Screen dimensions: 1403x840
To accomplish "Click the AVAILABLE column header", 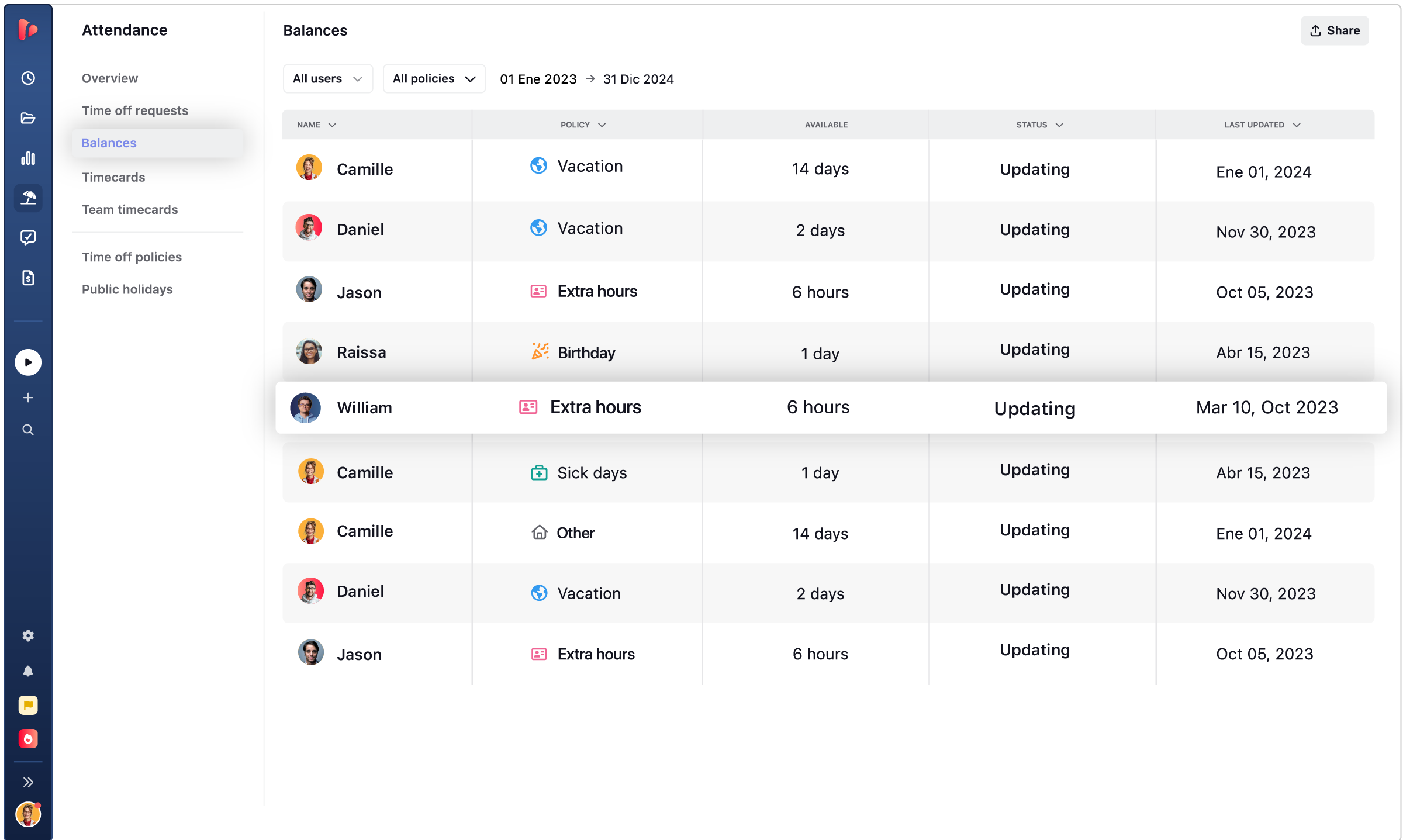I will tap(826, 125).
